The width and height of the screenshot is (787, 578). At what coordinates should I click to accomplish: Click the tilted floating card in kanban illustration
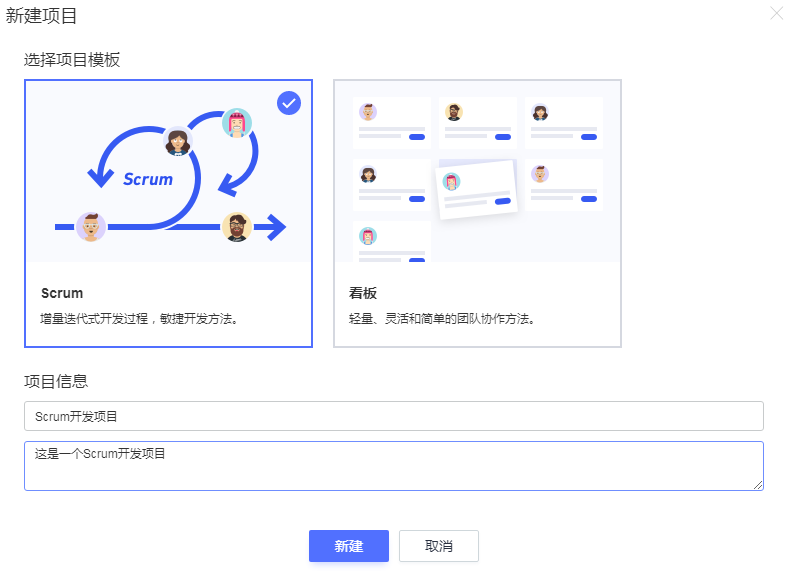(x=477, y=190)
